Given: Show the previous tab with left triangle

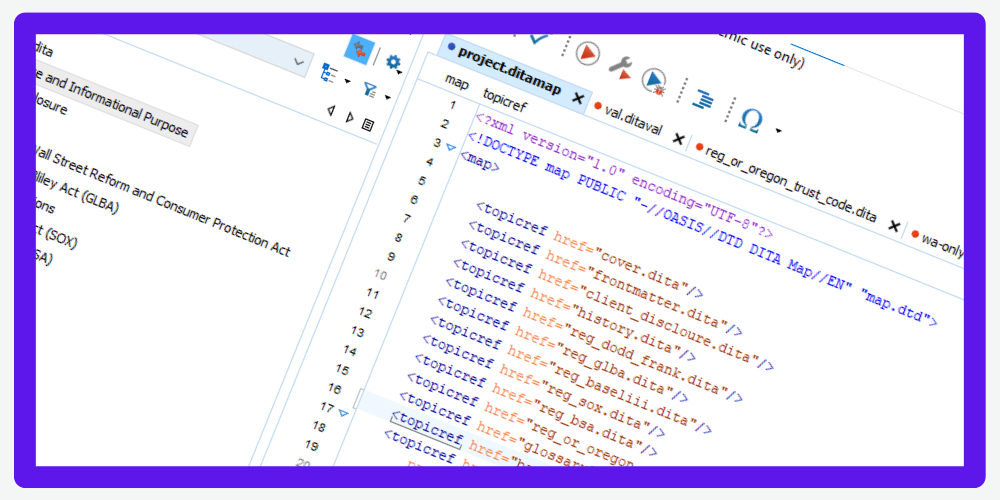Looking at the screenshot, I should pos(330,110).
